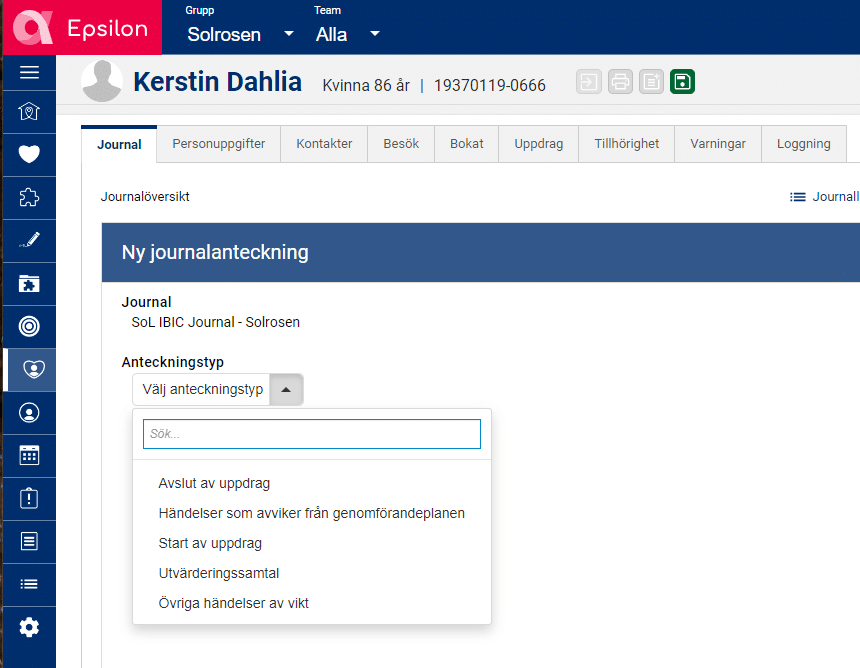Click the Sök search field
The width and height of the screenshot is (860, 668).
(311, 434)
